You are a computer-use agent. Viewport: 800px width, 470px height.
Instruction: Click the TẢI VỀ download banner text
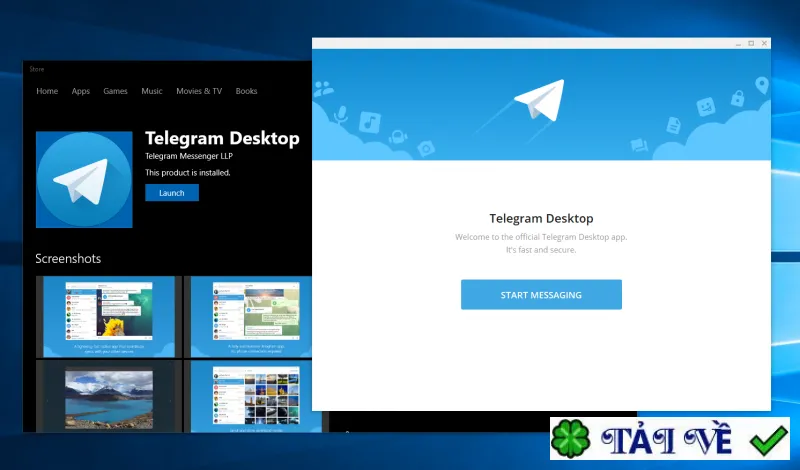(666, 440)
